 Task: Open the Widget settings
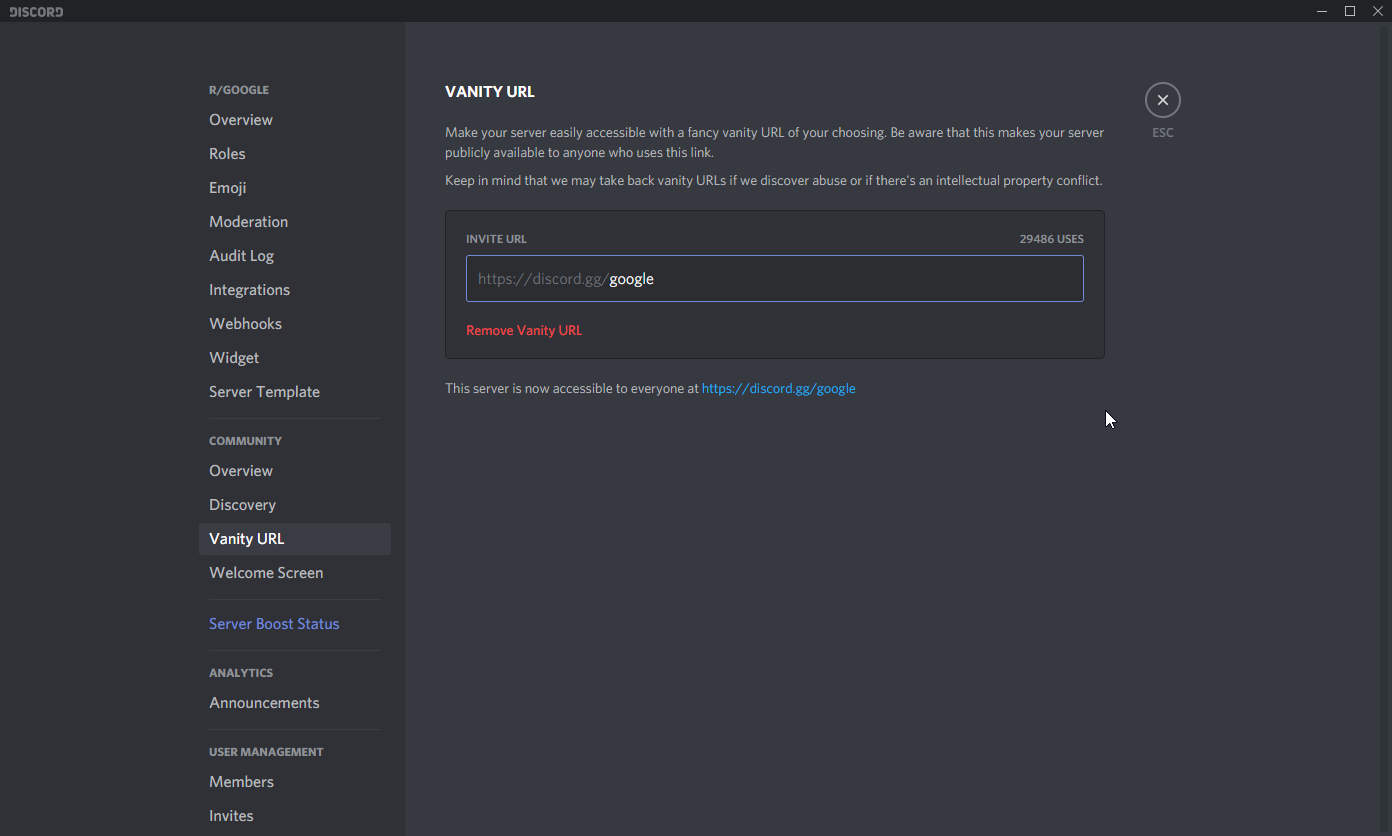point(234,358)
